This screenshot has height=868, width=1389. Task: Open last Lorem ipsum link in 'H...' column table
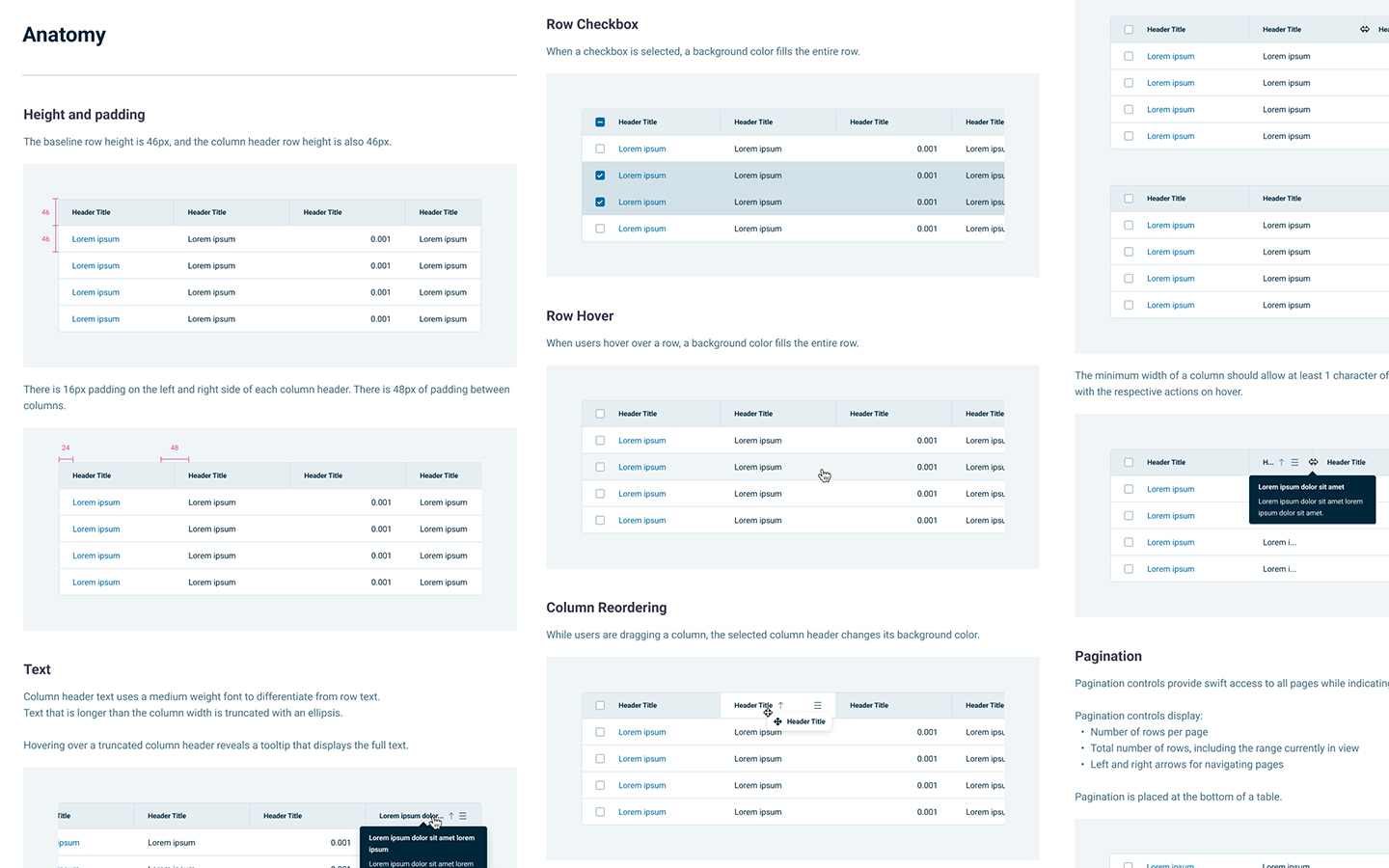(1170, 569)
